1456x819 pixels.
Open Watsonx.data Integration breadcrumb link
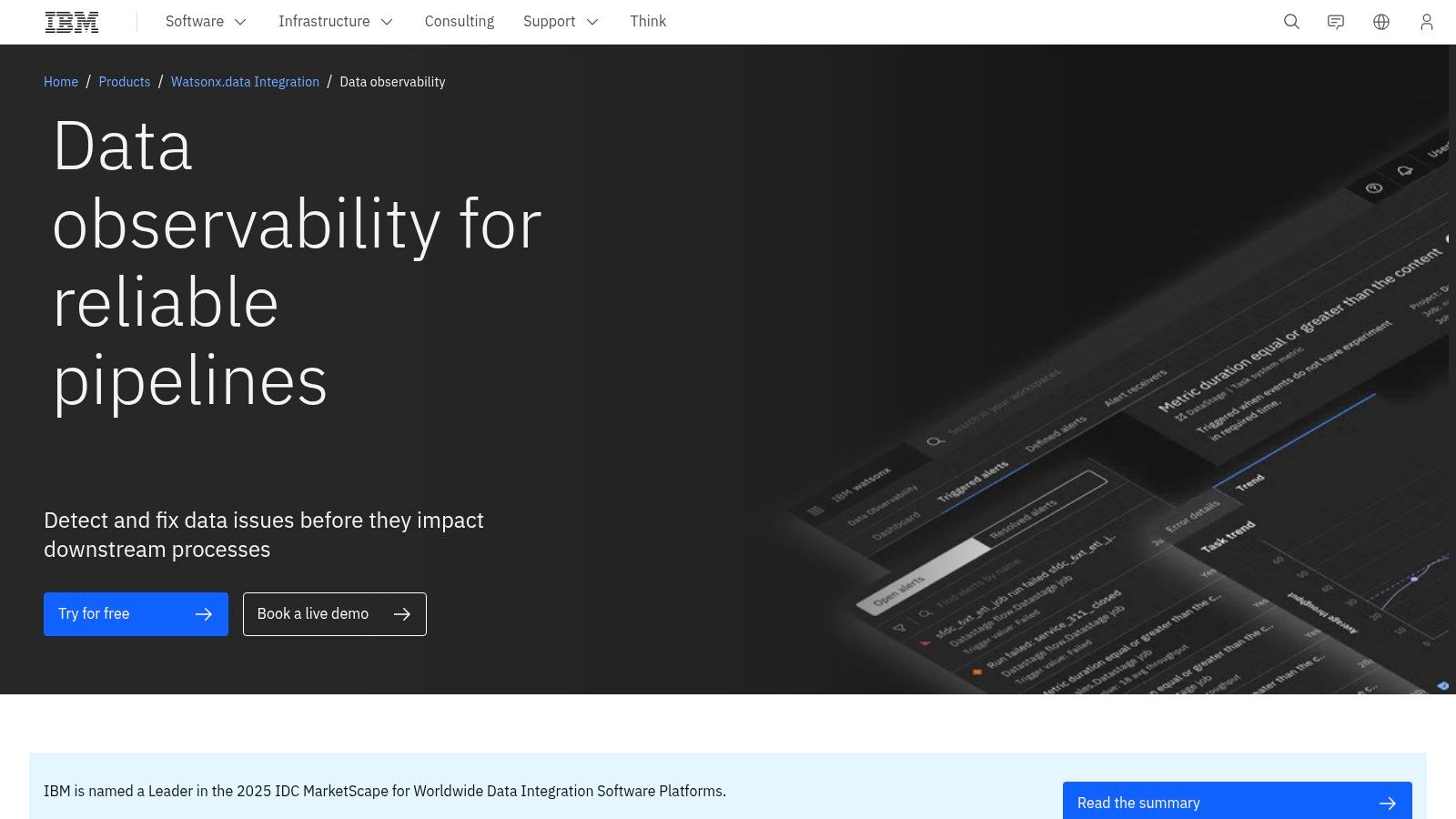click(x=245, y=82)
